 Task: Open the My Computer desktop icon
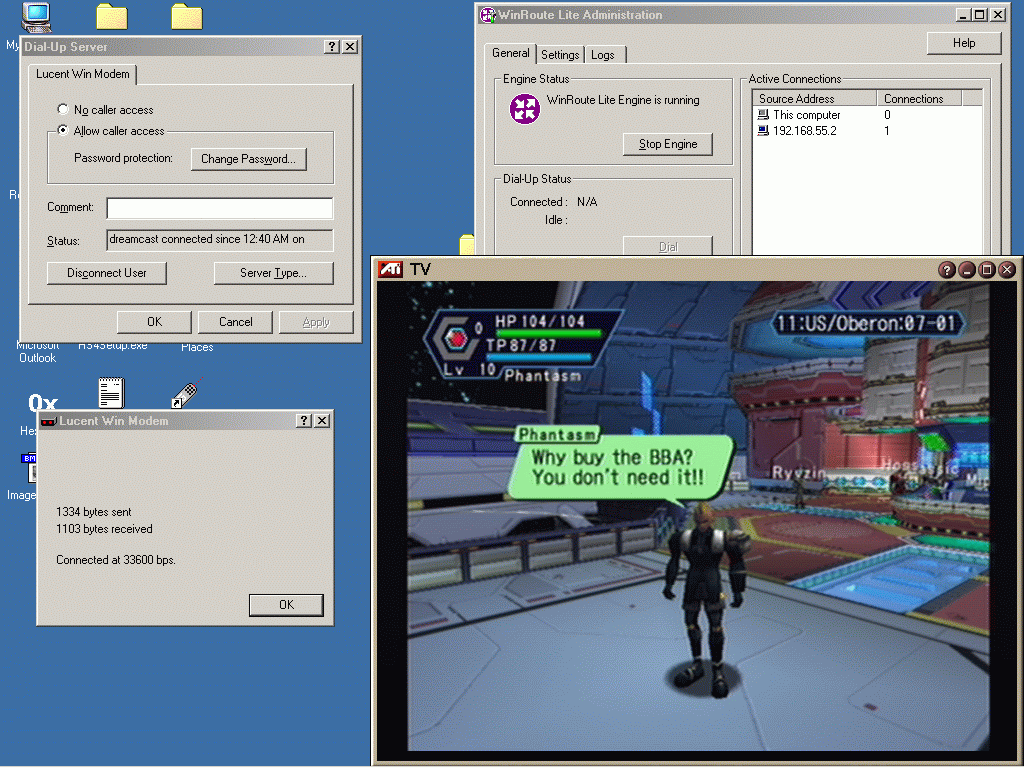coord(36,17)
